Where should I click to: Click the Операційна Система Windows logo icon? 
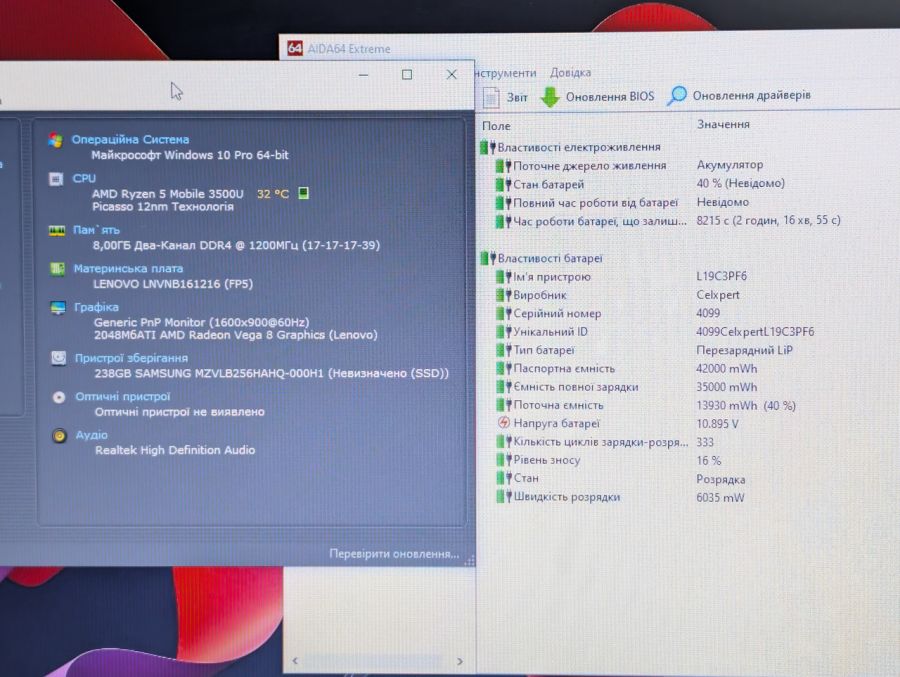tap(56, 140)
